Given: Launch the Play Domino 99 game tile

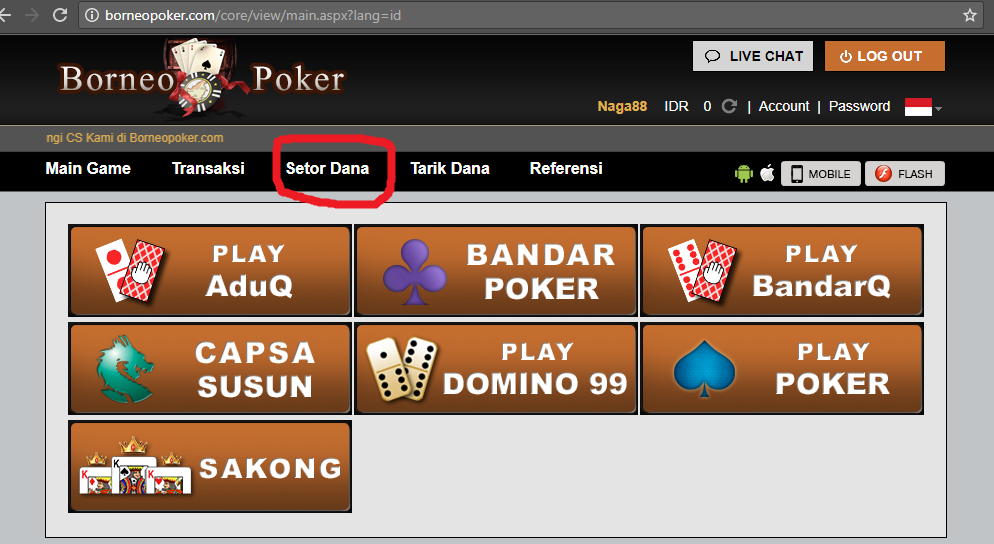Looking at the screenshot, I should tap(496, 368).
